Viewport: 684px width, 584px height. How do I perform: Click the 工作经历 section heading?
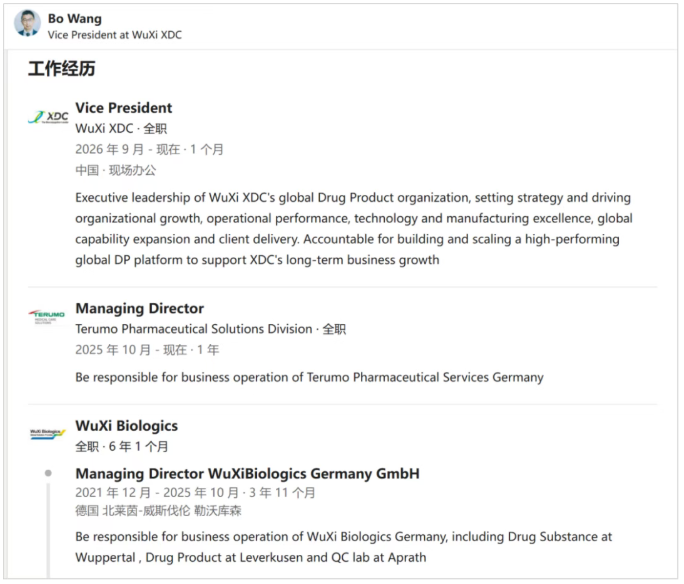click(62, 68)
